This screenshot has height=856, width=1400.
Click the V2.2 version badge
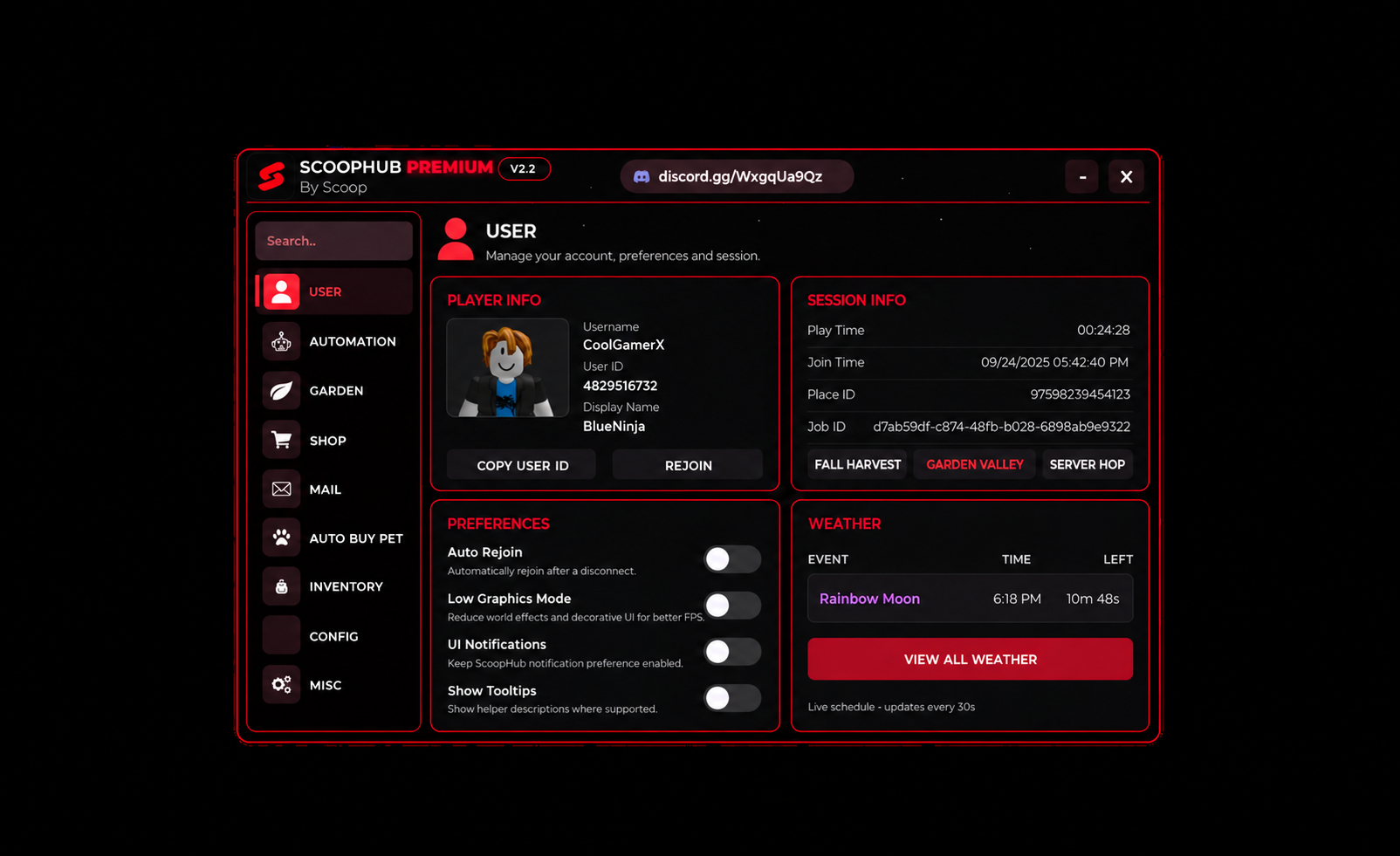524,168
